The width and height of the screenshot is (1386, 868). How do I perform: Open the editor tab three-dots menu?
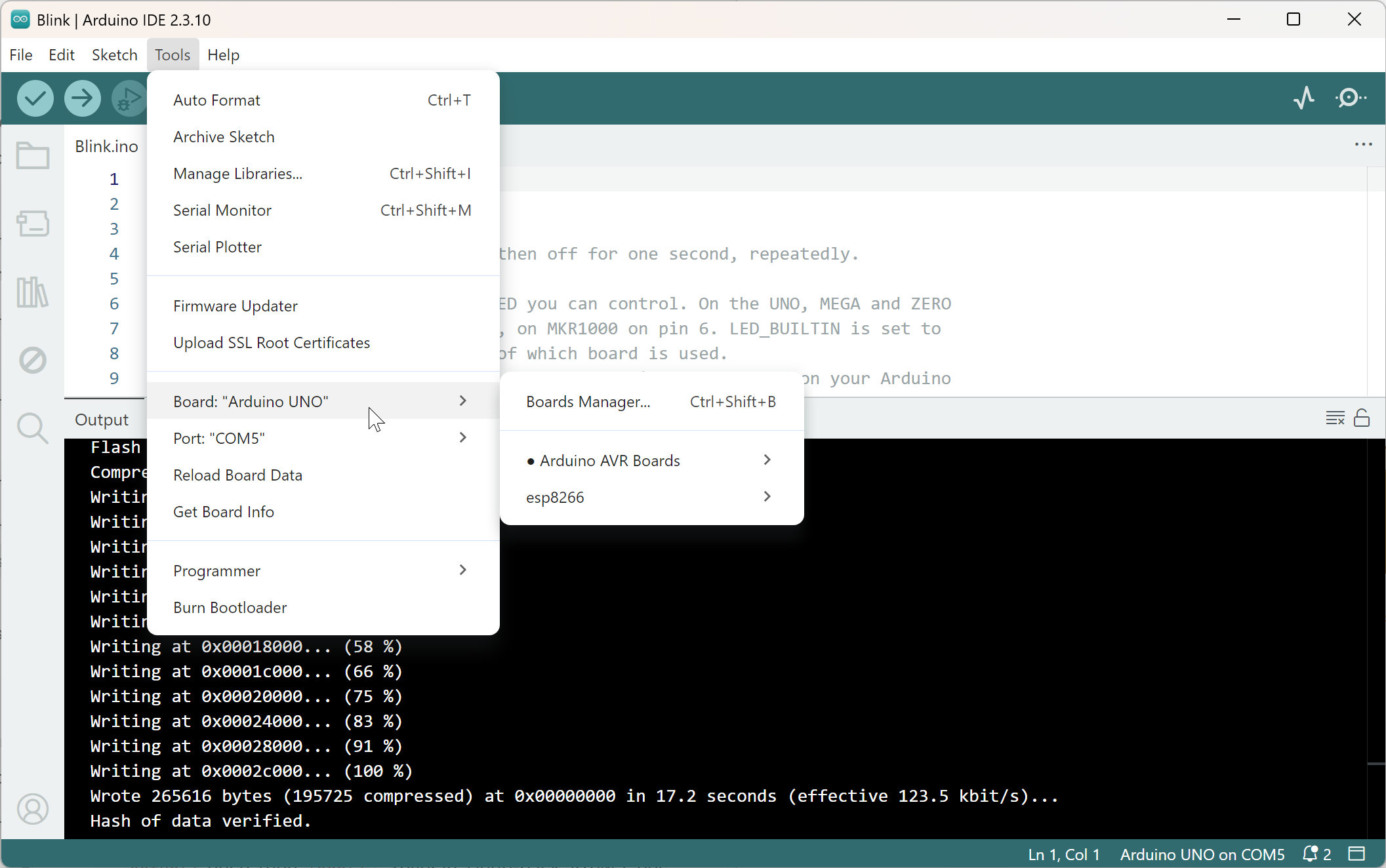[x=1364, y=144]
